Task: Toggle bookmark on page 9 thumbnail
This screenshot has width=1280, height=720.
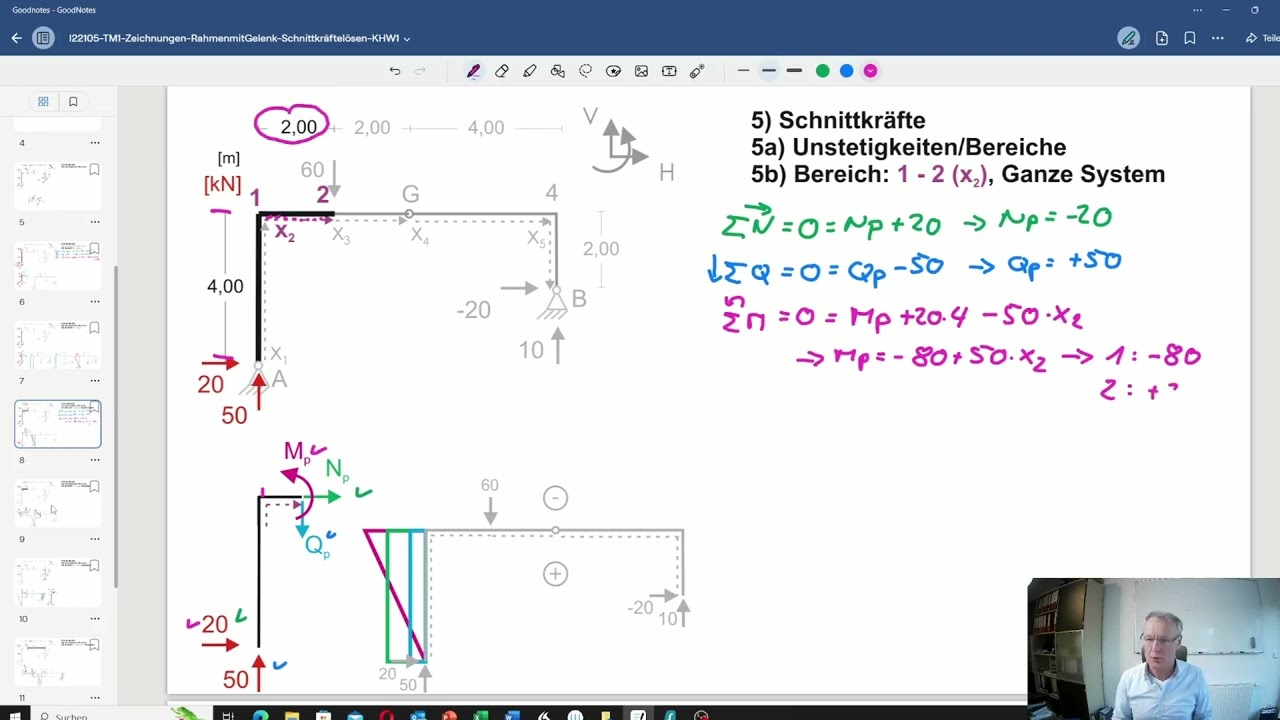Action: point(94,487)
